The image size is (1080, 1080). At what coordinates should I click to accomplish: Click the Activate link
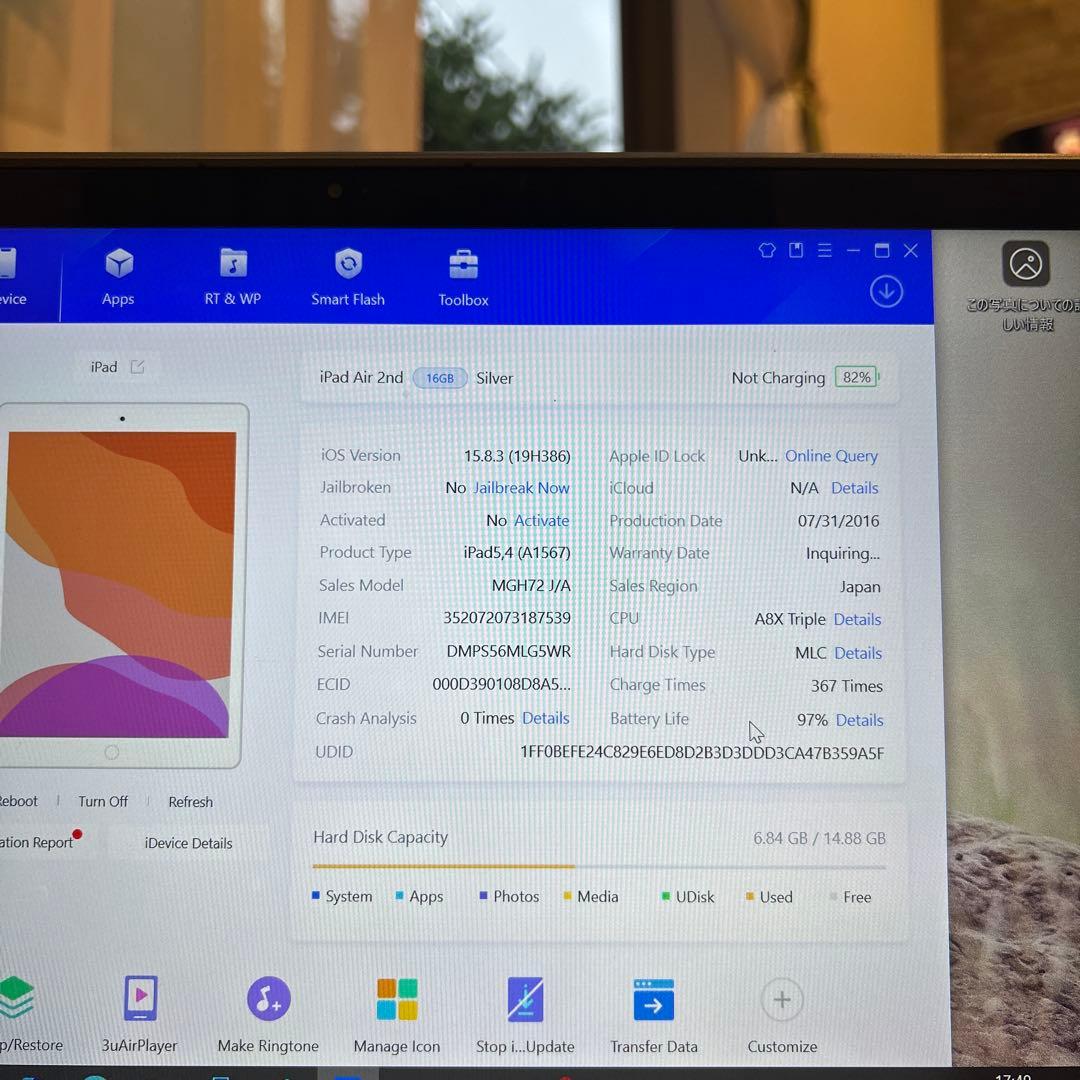pos(541,521)
